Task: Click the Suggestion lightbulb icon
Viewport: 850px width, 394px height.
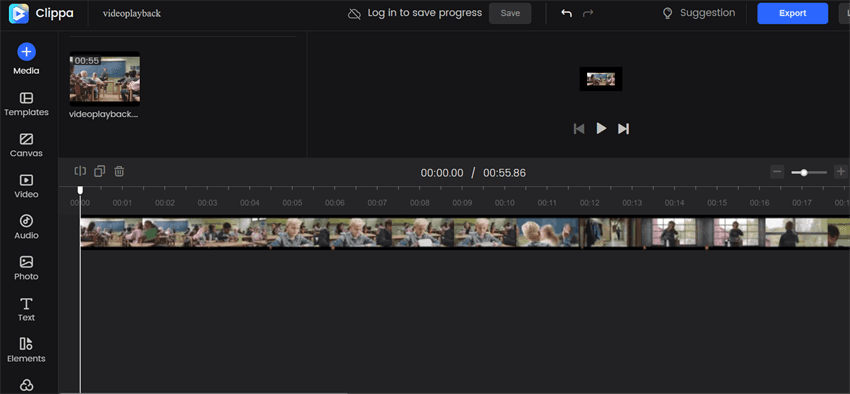Action: [668, 13]
